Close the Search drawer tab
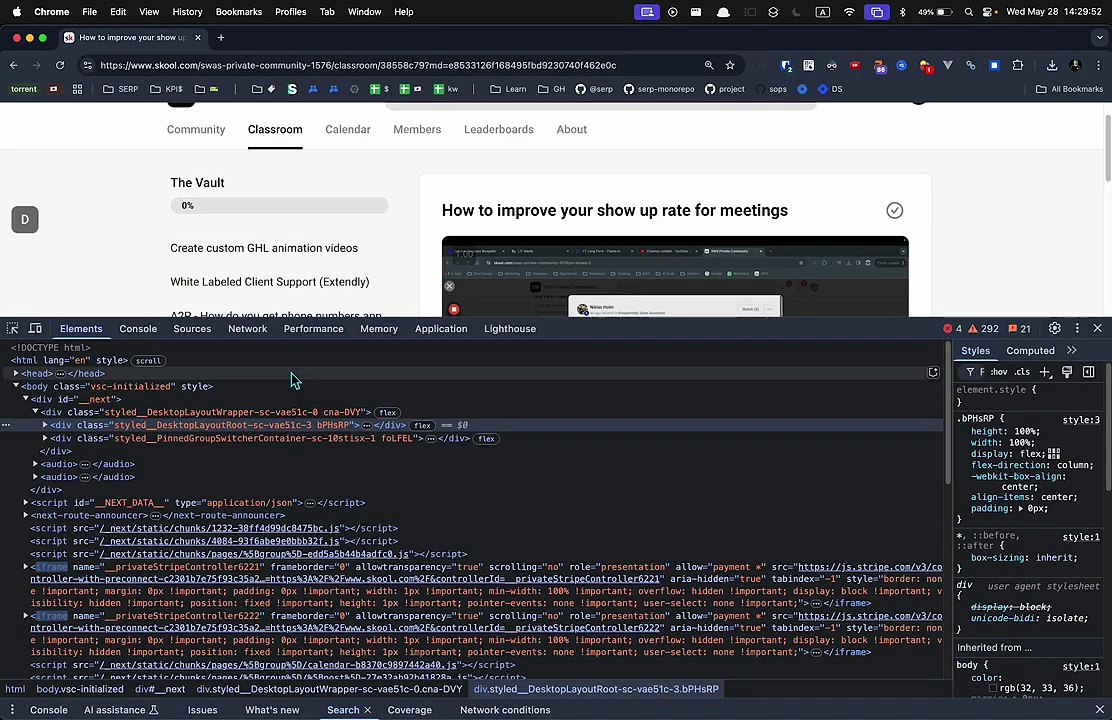The width and height of the screenshot is (1112, 720). click(x=367, y=709)
